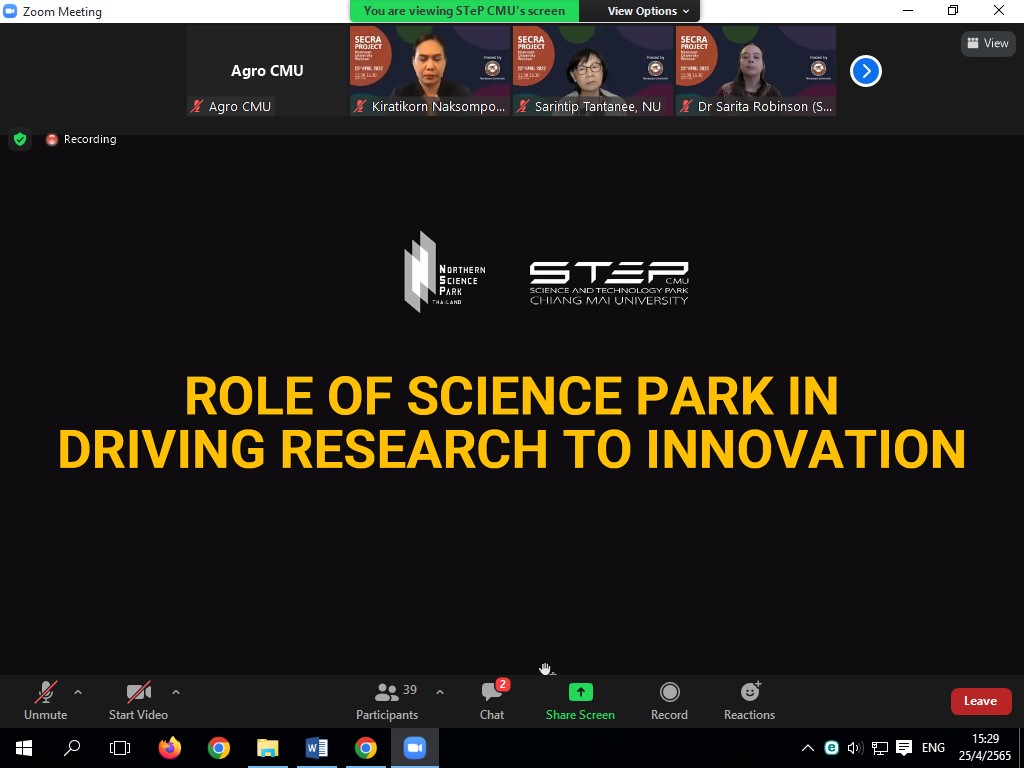This screenshot has height=768, width=1024.
Task: Click the STeP Chiang Mai University logo
Action: (x=609, y=283)
